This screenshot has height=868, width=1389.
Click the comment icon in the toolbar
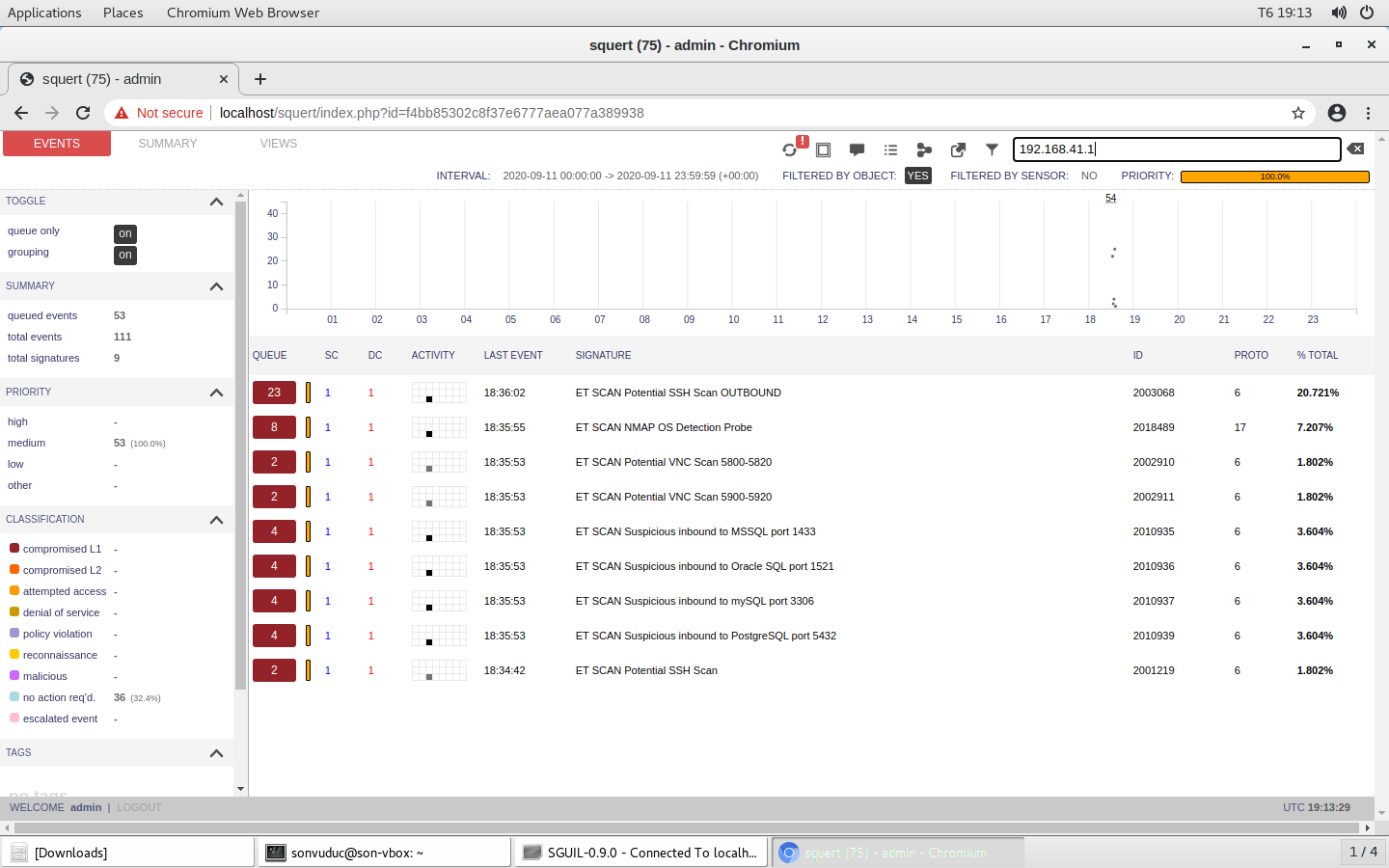tap(857, 149)
